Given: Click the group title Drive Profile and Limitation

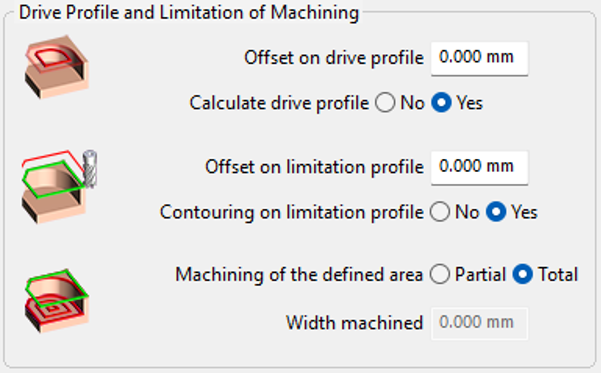Looking at the screenshot, I should tap(189, 13).
